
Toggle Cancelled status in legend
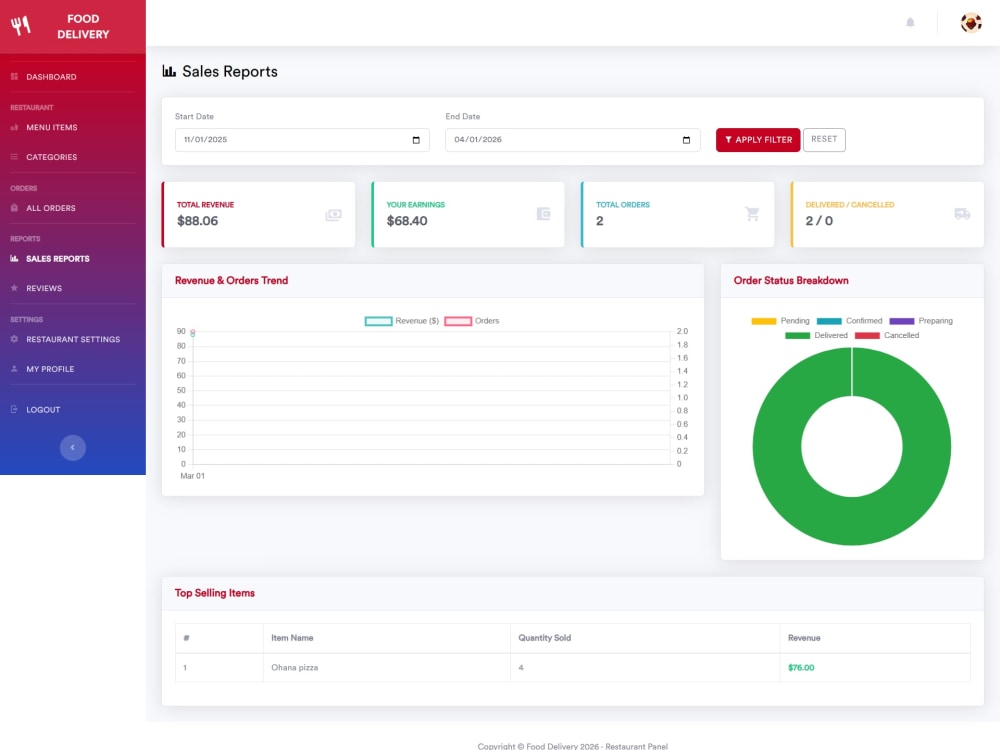[x=887, y=335]
